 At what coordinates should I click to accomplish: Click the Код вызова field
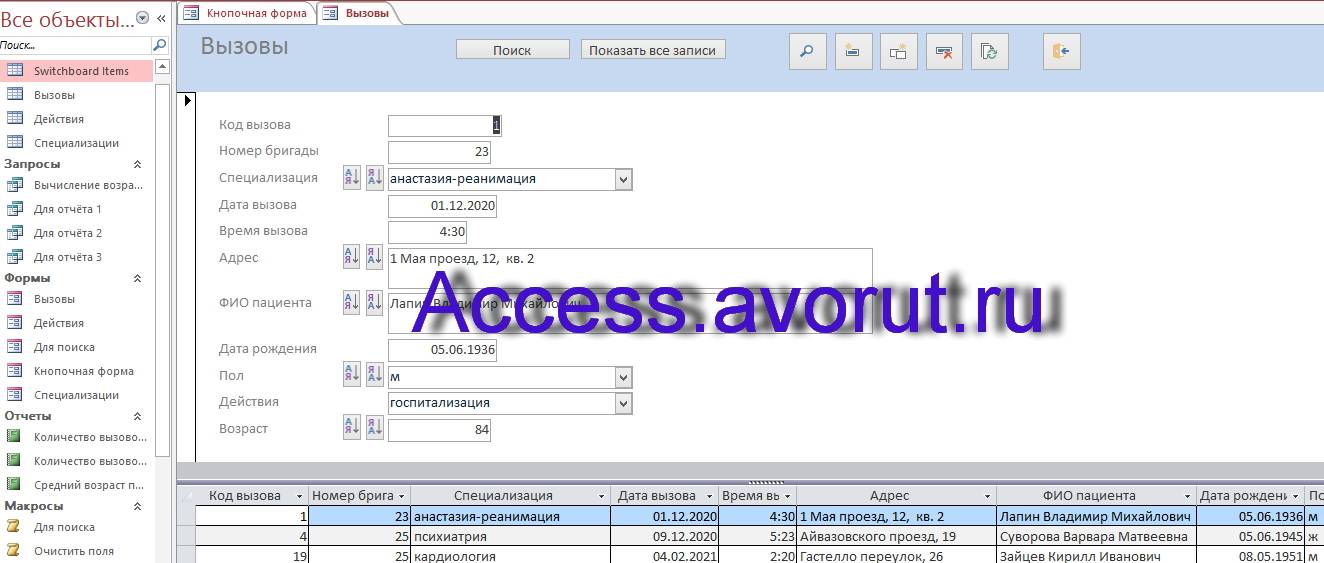[444, 125]
